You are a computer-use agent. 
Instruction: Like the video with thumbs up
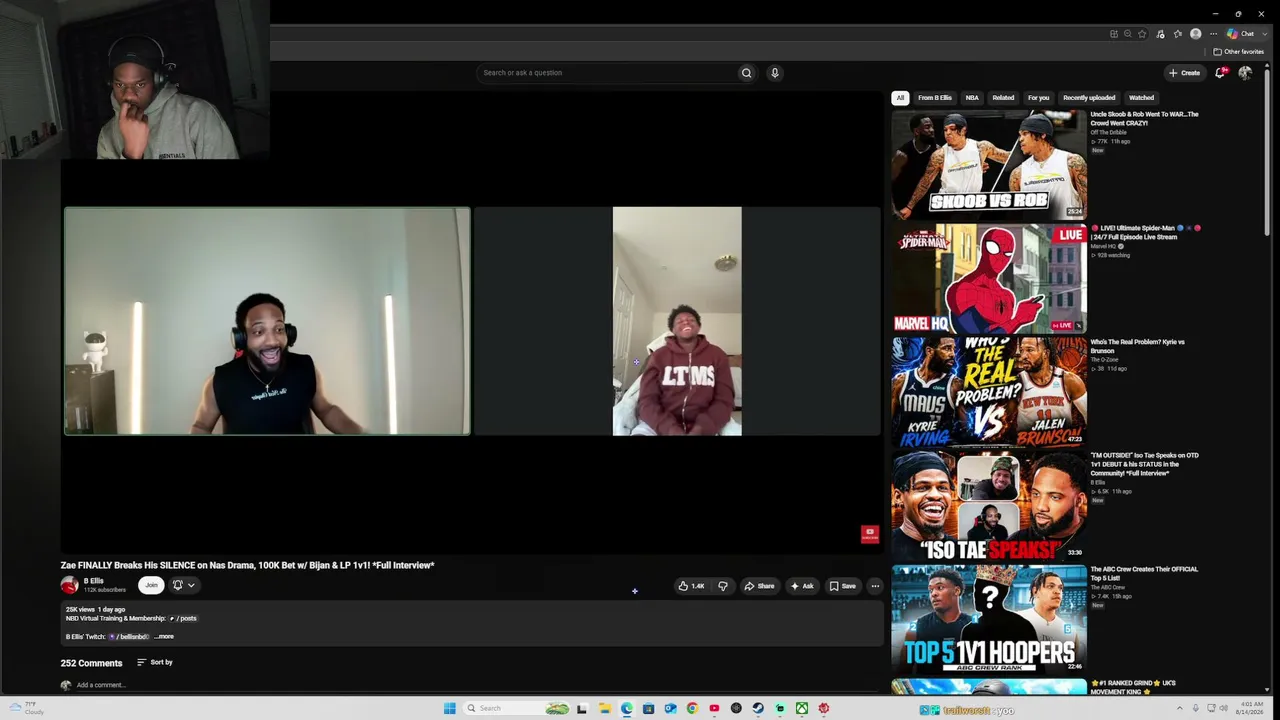691,586
